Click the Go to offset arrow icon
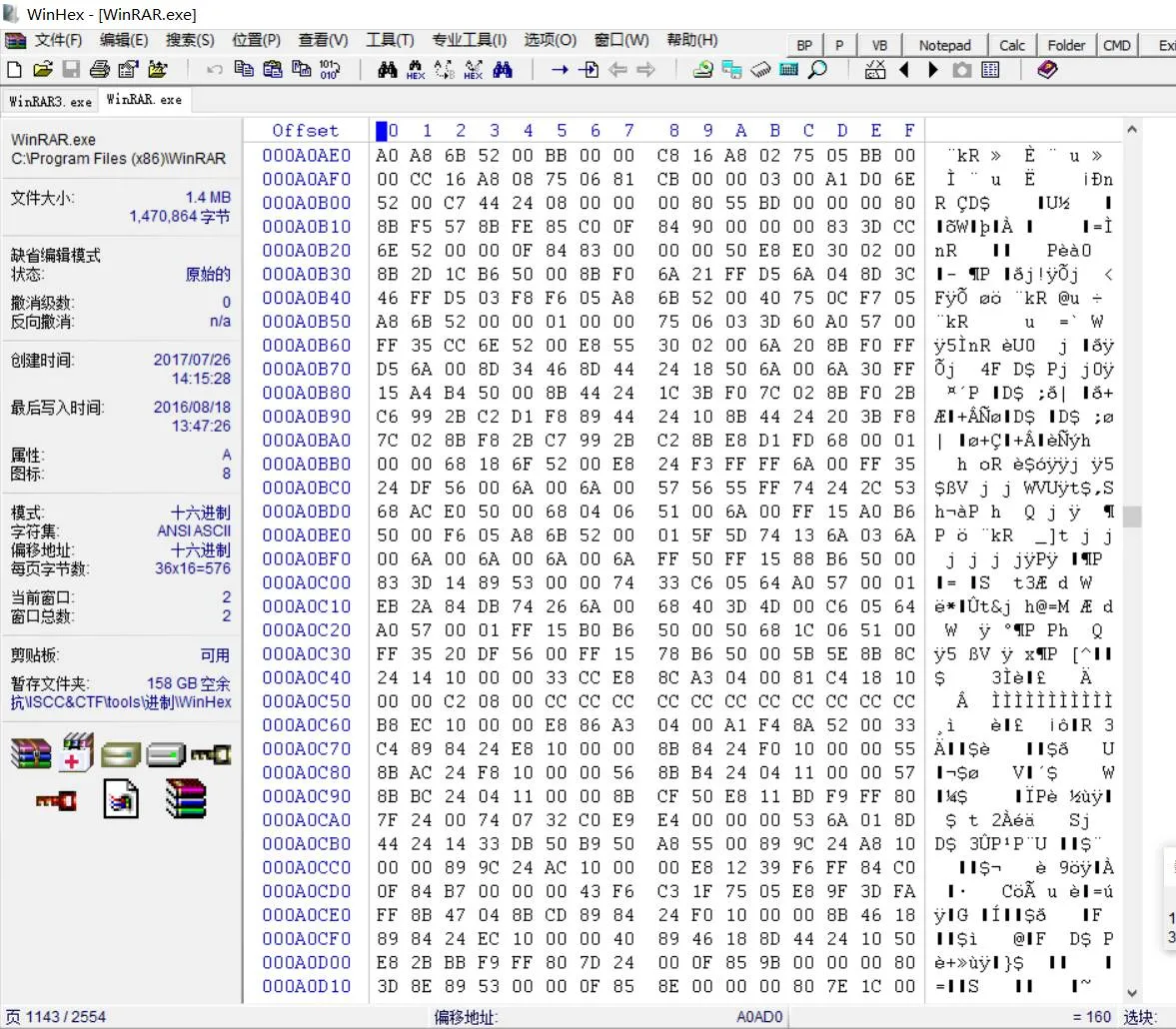The height and width of the screenshot is (1029, 1176). tap(560, 70)
